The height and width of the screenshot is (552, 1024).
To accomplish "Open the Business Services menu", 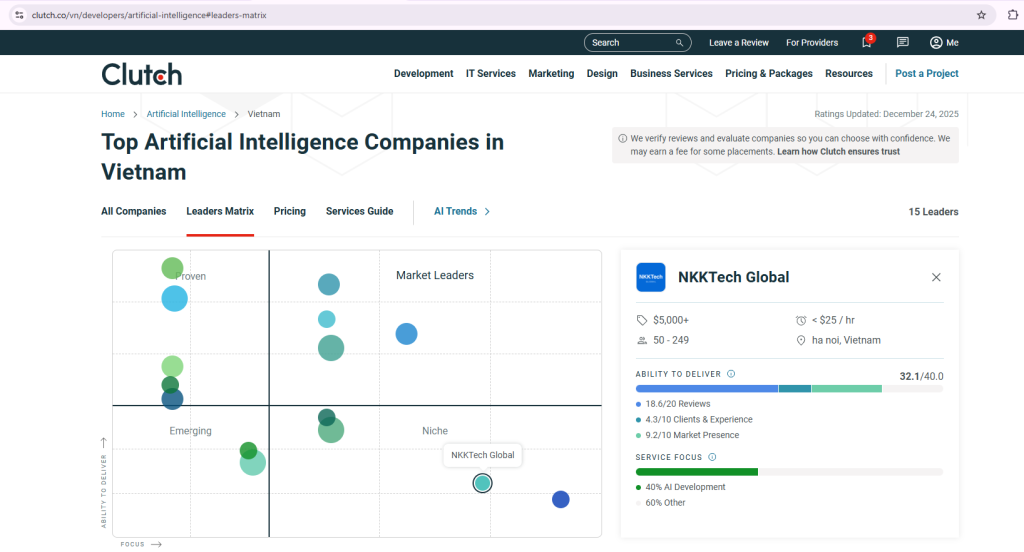I will pyautogui.click(x=671, y=74).
